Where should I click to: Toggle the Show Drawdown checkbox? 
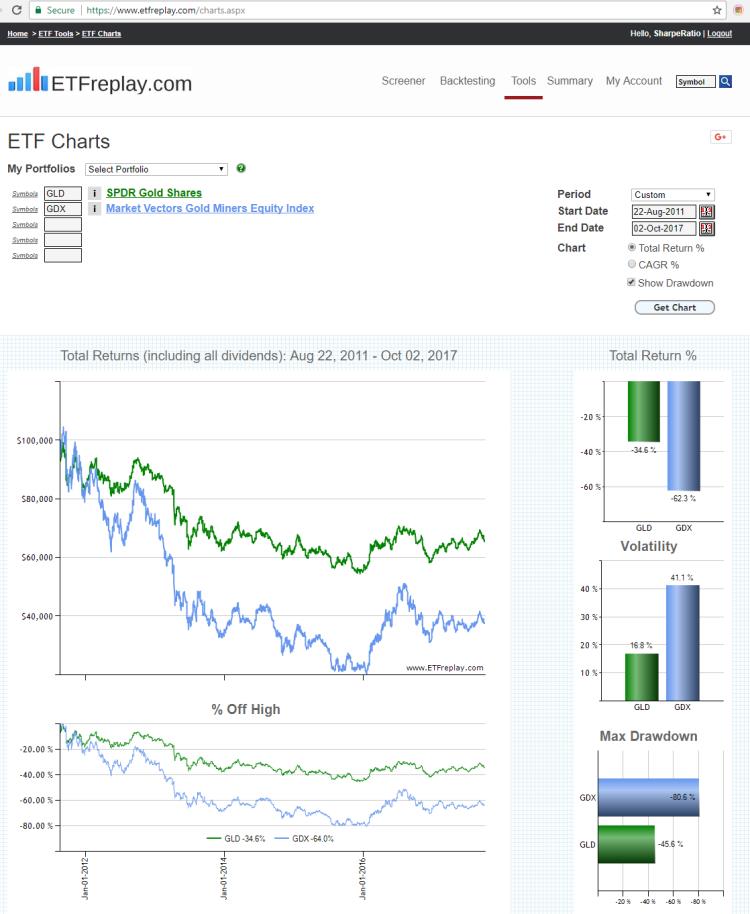[x=631, y=282]
